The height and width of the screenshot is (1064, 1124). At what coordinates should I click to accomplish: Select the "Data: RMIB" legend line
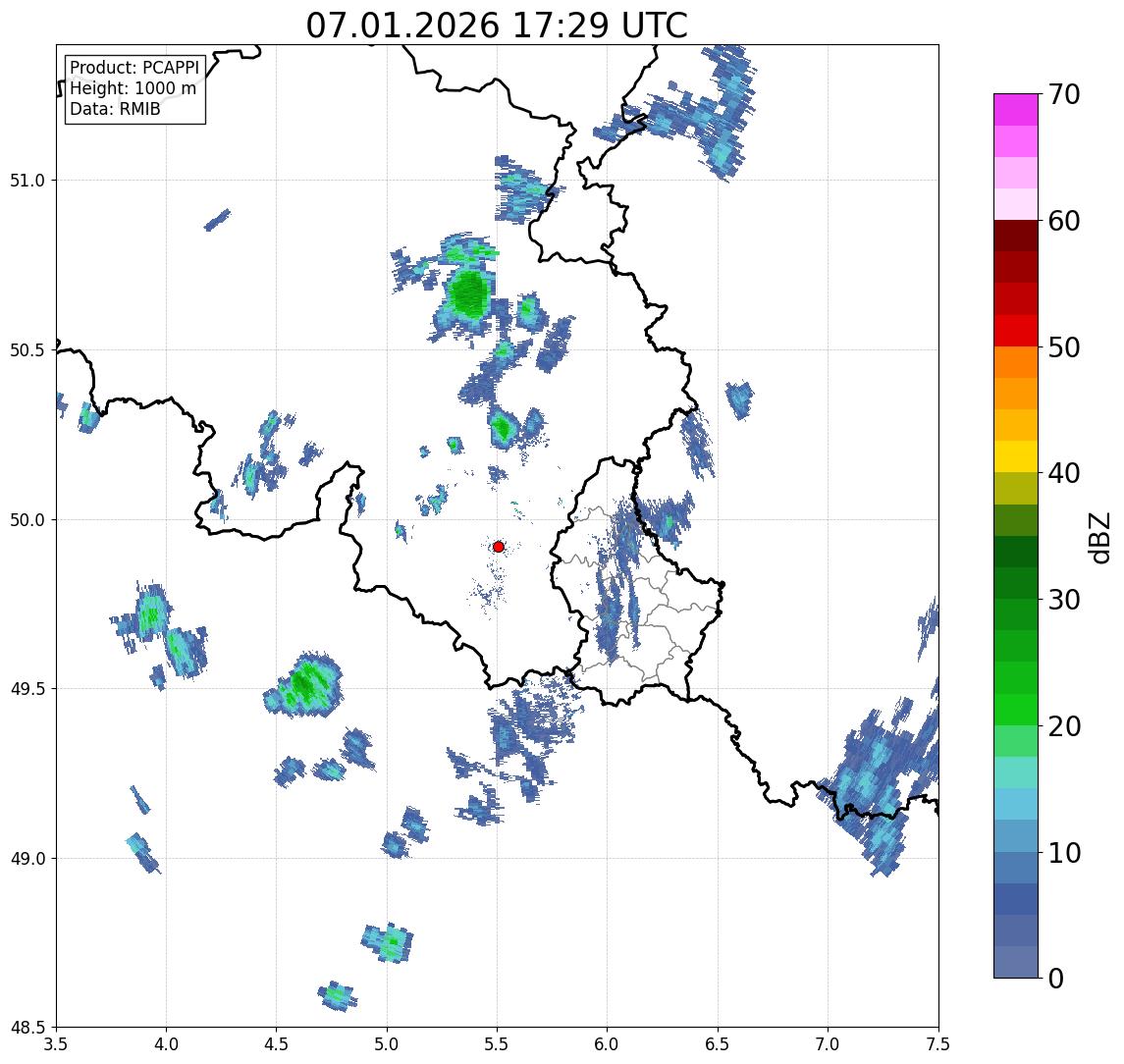pyautogui.click(x=115, y=109)
